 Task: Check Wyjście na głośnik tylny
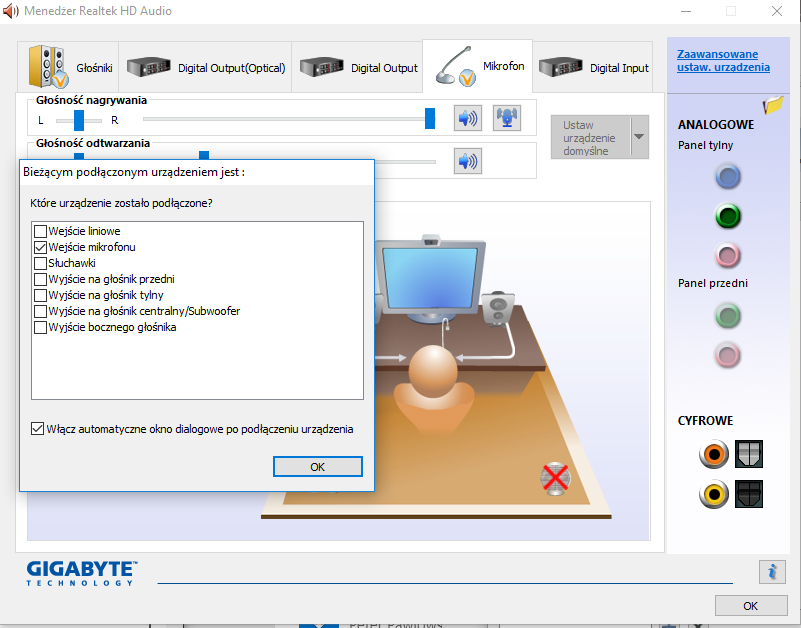pyautogui.click(x=40, y=295)
